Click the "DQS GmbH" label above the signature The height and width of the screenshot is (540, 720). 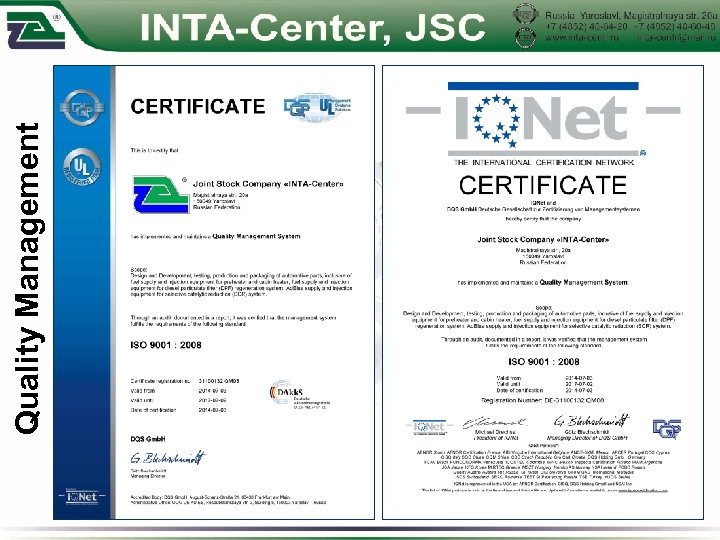pyautogui.click(x=148, y=439)
